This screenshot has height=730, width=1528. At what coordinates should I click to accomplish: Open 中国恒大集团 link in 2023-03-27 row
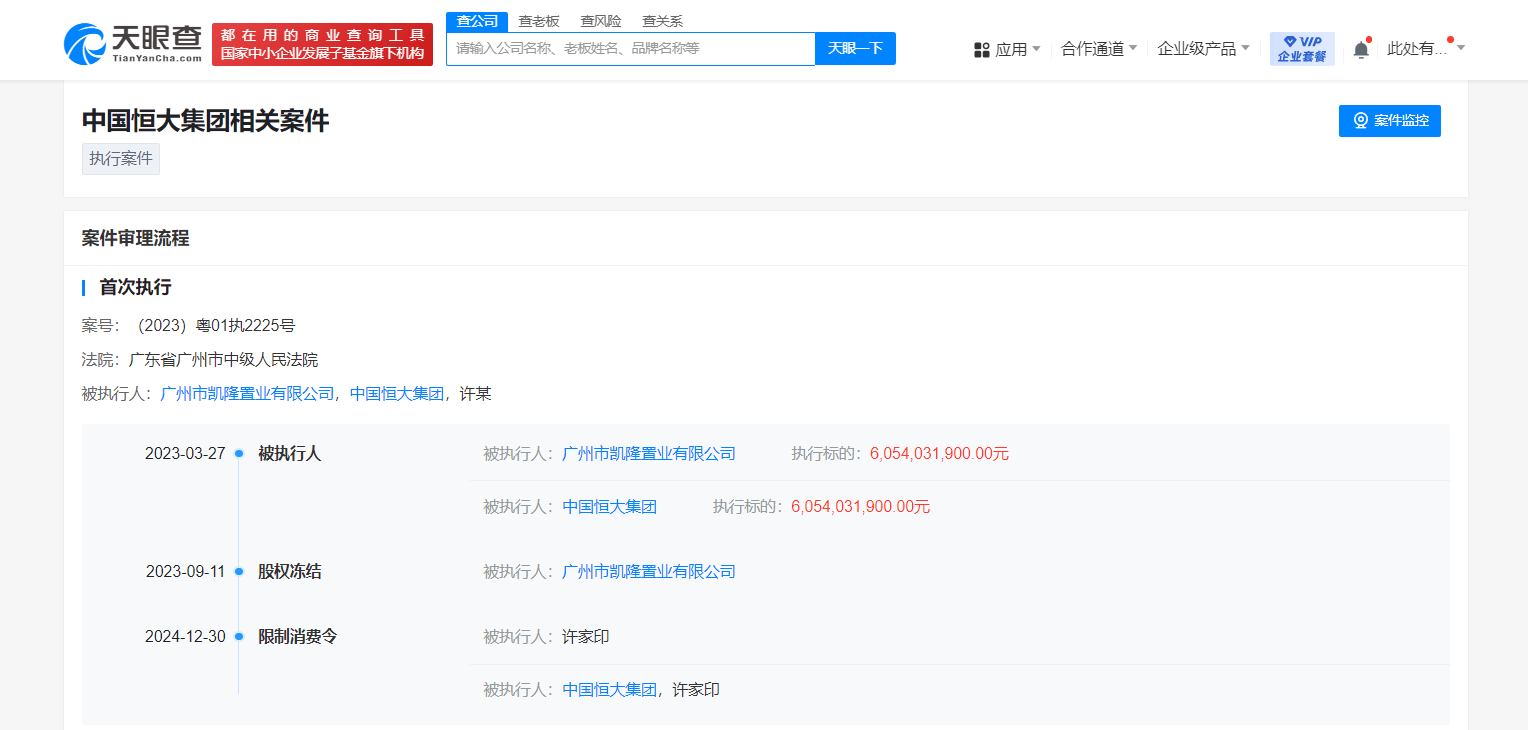coord(610,506)
